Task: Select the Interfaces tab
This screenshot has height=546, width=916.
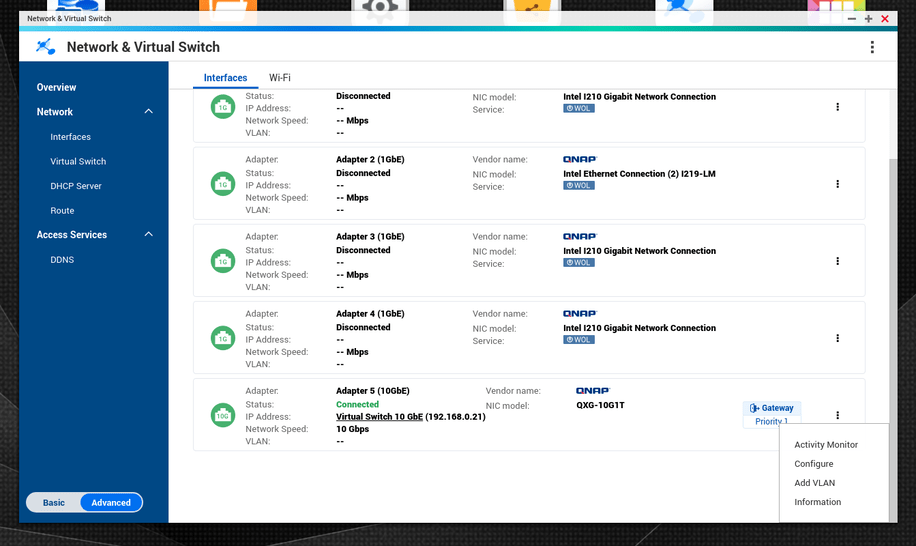Action: [225, 78]
